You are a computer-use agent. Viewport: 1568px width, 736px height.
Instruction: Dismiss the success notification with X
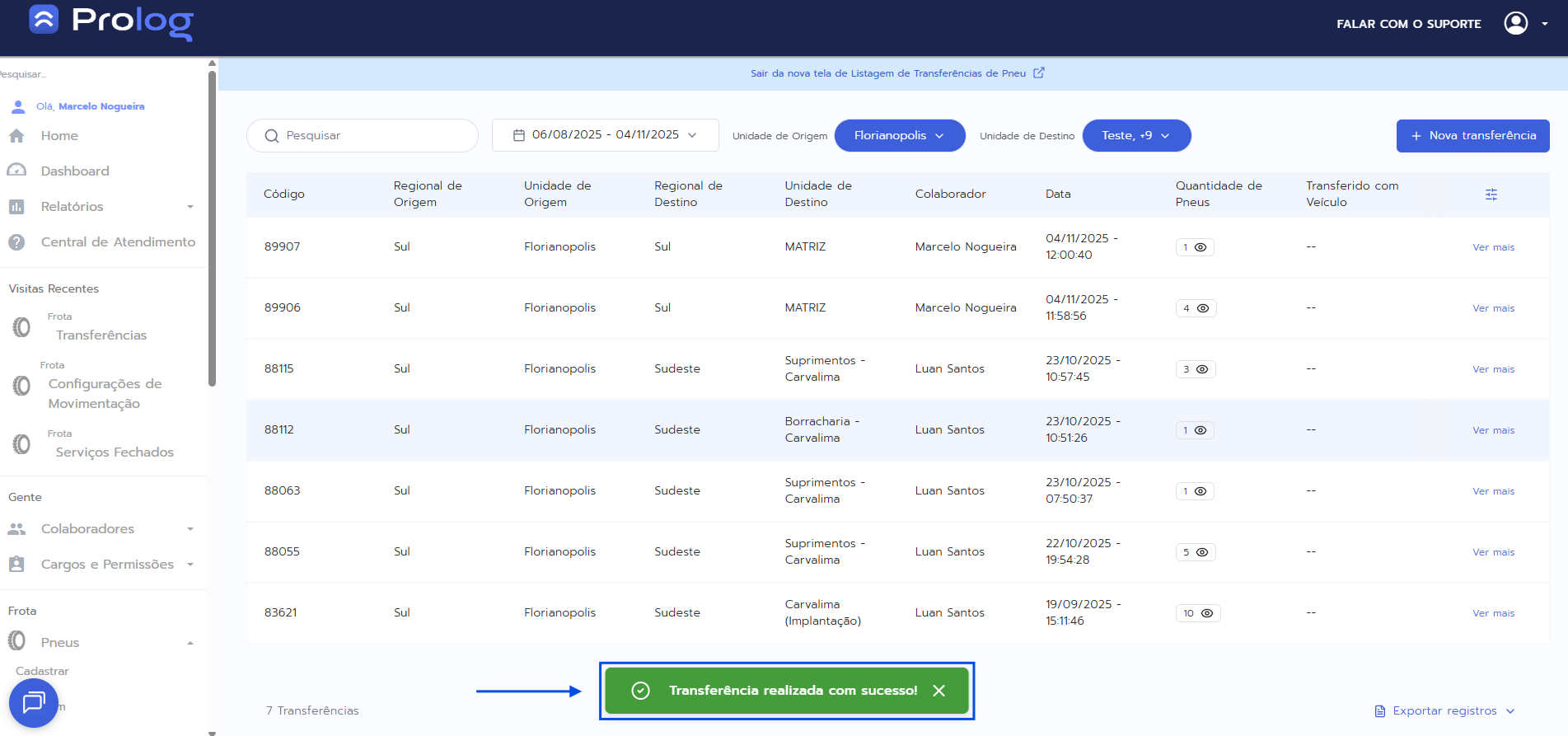[938, 691]
